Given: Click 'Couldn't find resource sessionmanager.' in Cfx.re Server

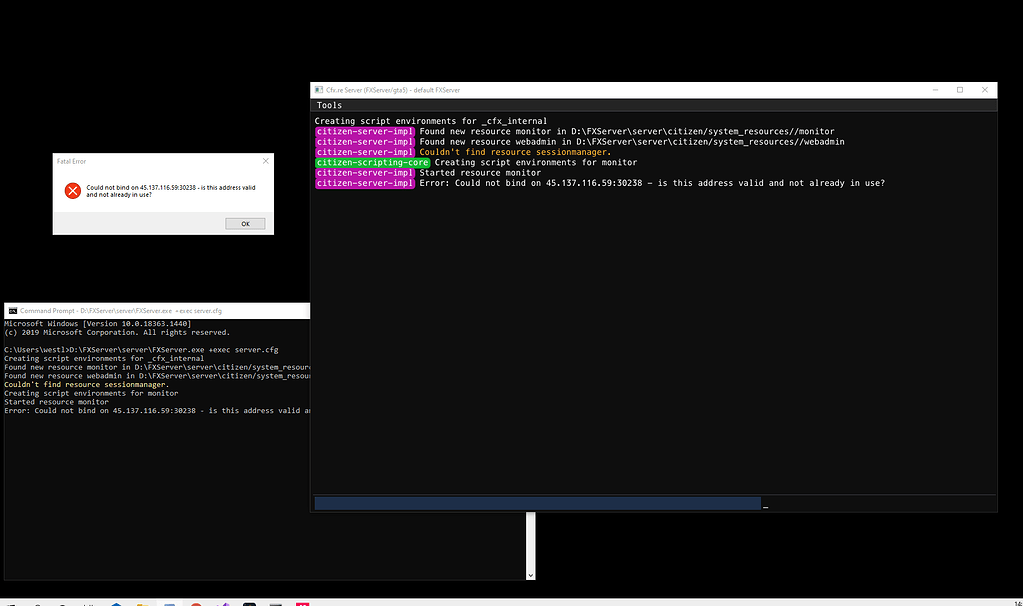Looking at the screenshot, I should 515,152.
